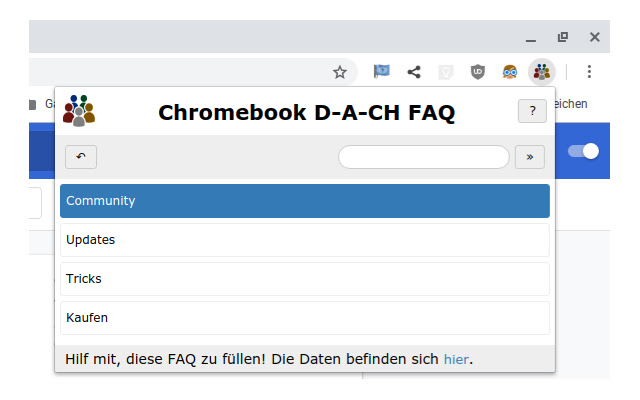Go back using the undo arrow button
Screen dimensions: 640x400
[81, 157]
